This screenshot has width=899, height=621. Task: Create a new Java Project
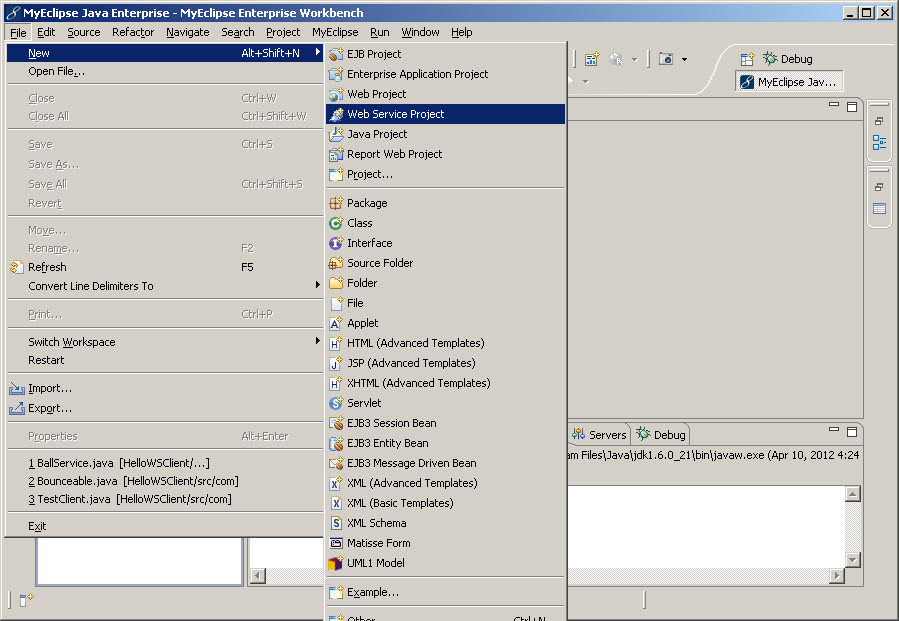pos(445,134)
